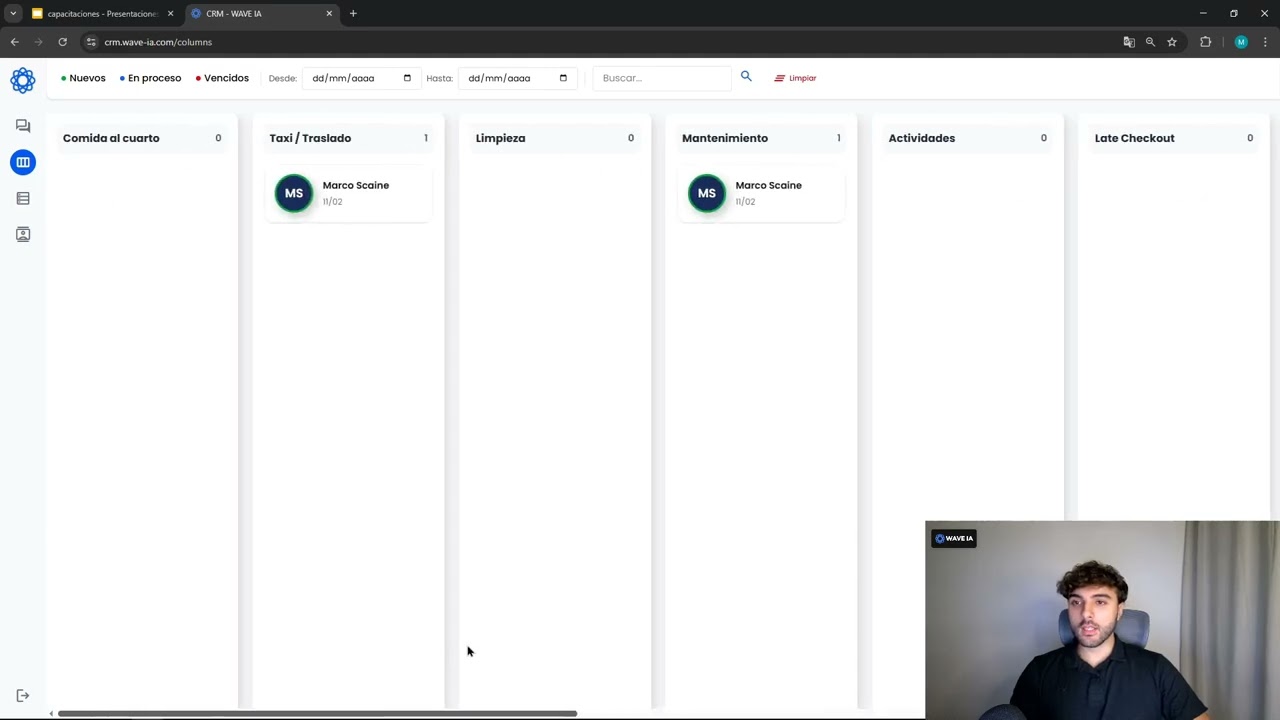Screen dimensions: 1280x720
Task: Click into the Hasta date field
Action: [x=516, y=78]
